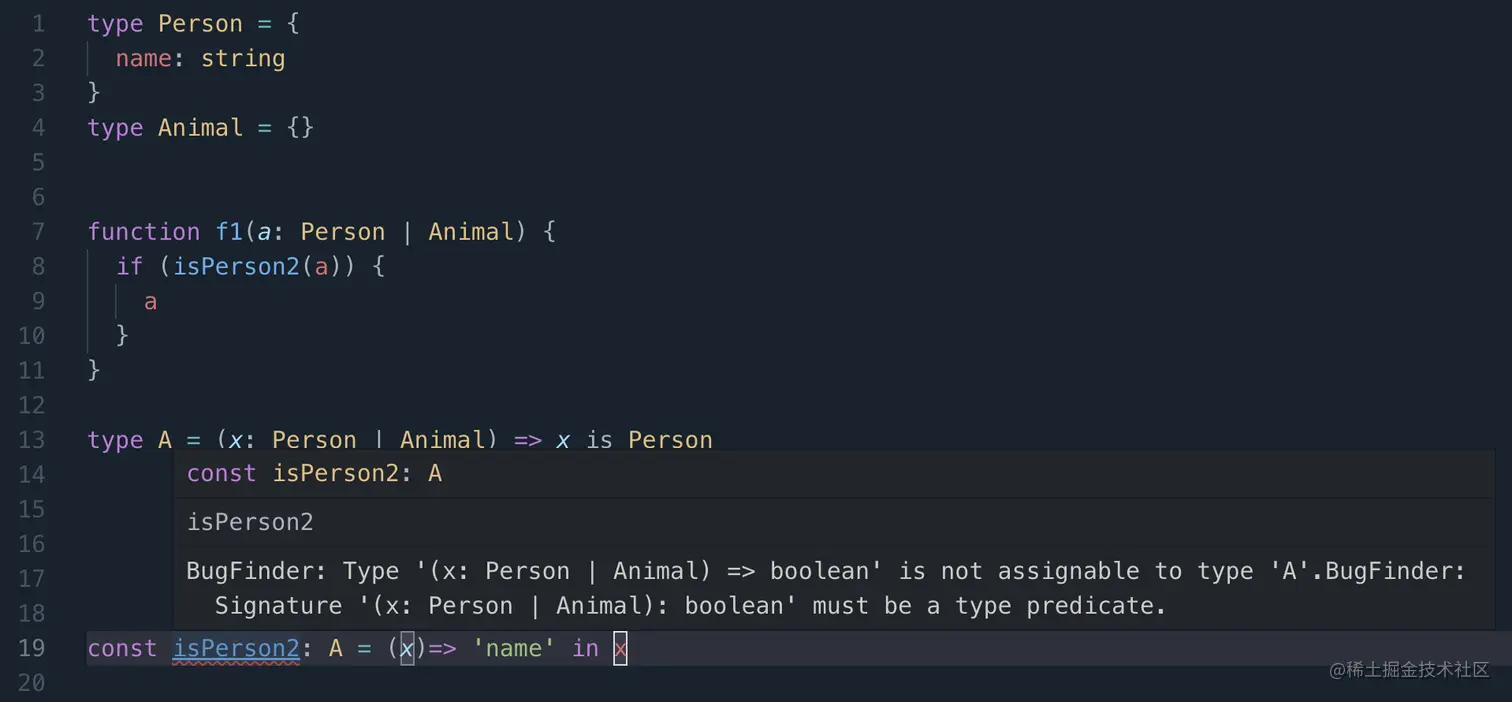1512x702 pixels.
Task: Click the function keyword on line 7
Action: (144, 232)
